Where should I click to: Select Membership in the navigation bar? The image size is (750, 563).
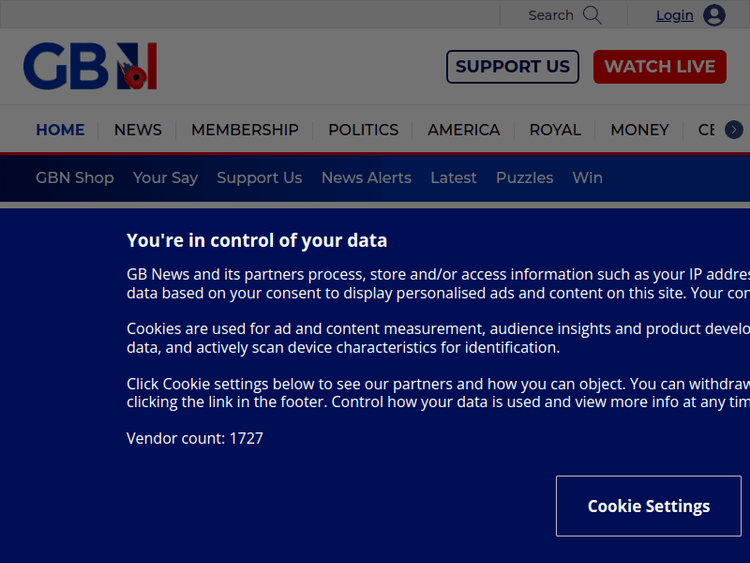244,130
